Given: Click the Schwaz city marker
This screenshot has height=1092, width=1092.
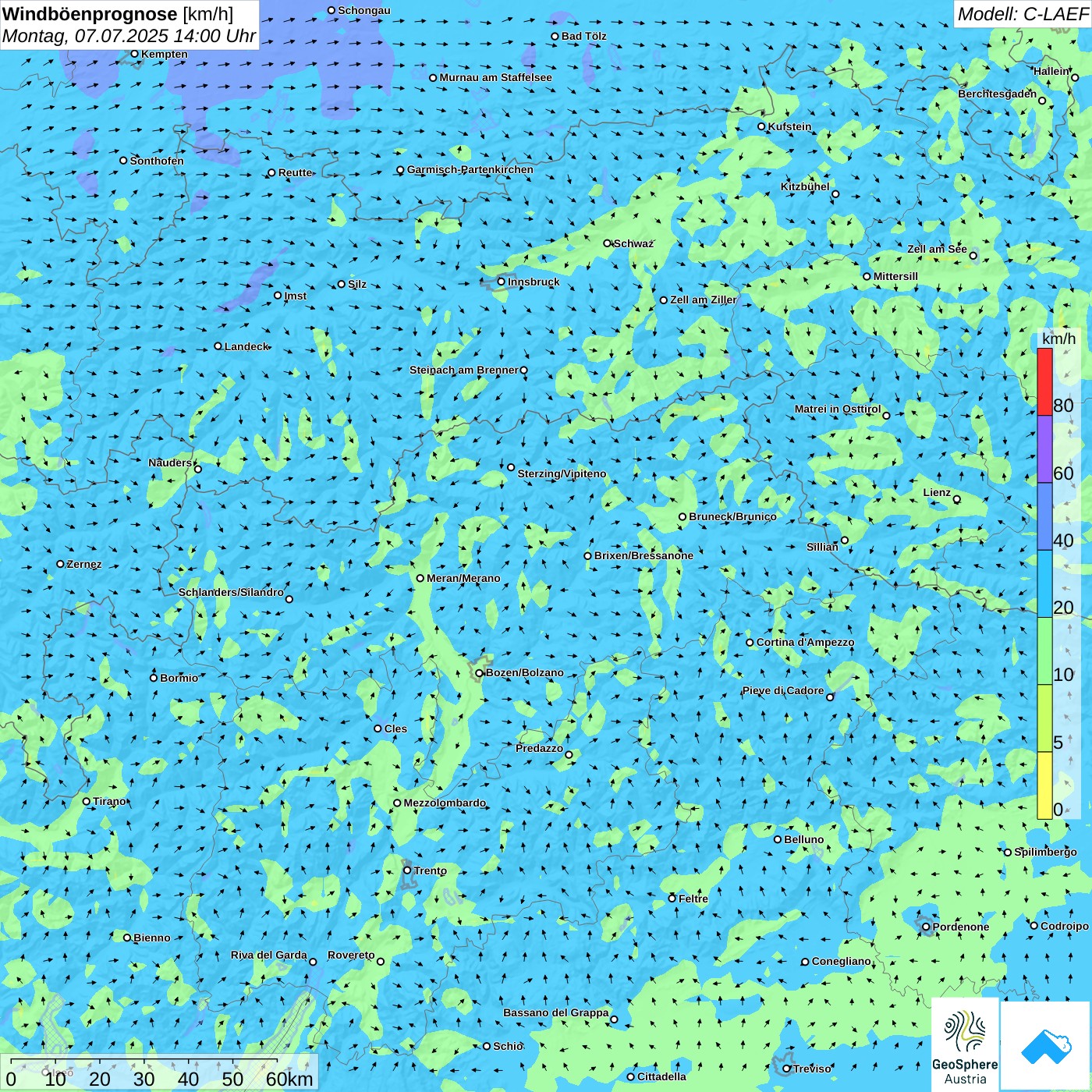Looking at the screenshot, I should point(608,243).
